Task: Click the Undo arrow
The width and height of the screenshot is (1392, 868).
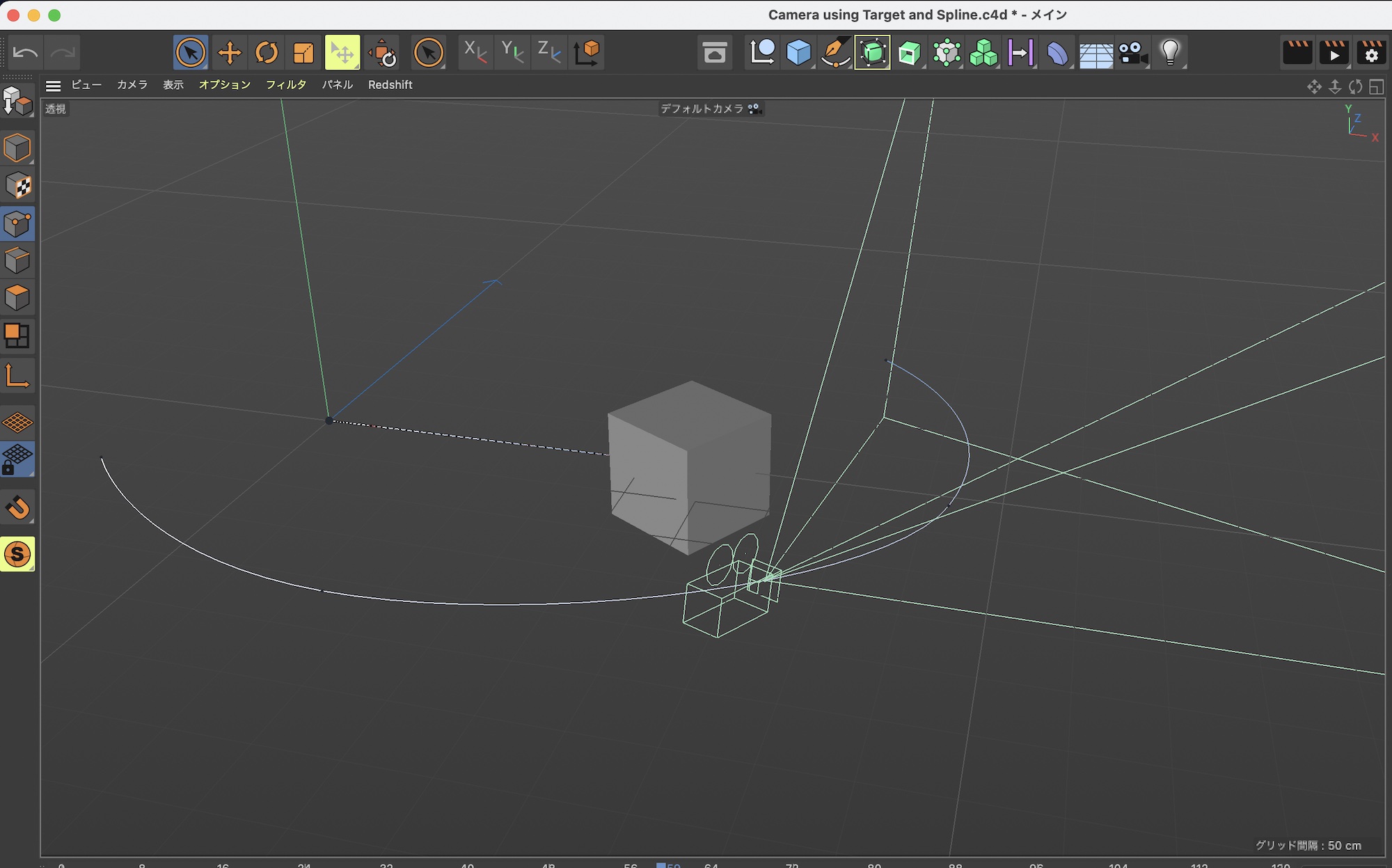Action: click(x=26, y=53)
